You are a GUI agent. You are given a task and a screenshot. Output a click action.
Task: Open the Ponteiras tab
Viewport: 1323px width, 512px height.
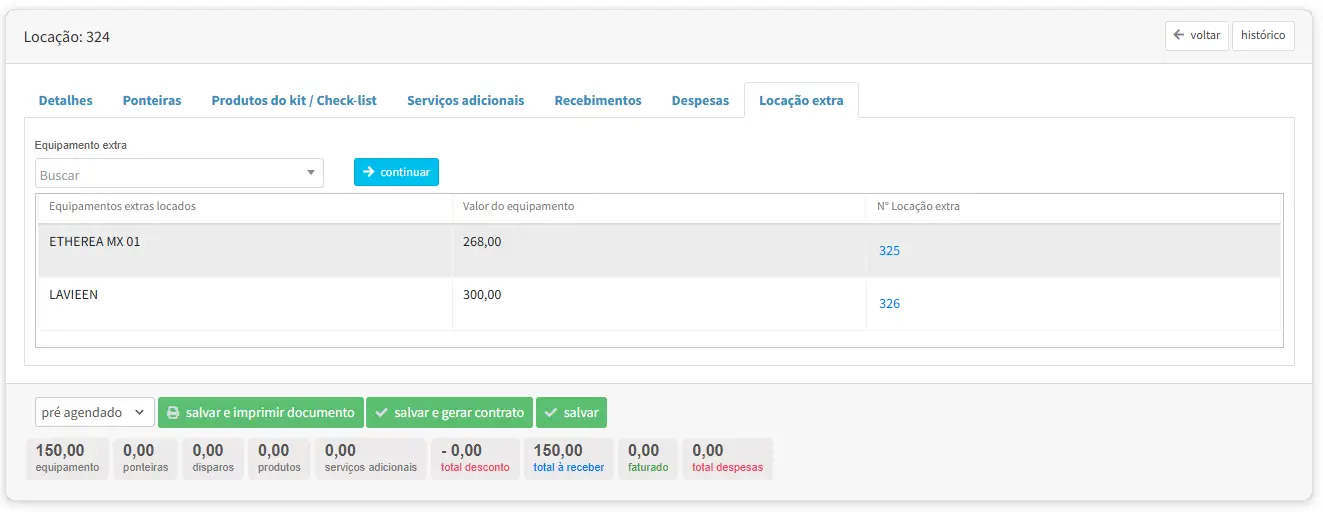click(152, 100)
